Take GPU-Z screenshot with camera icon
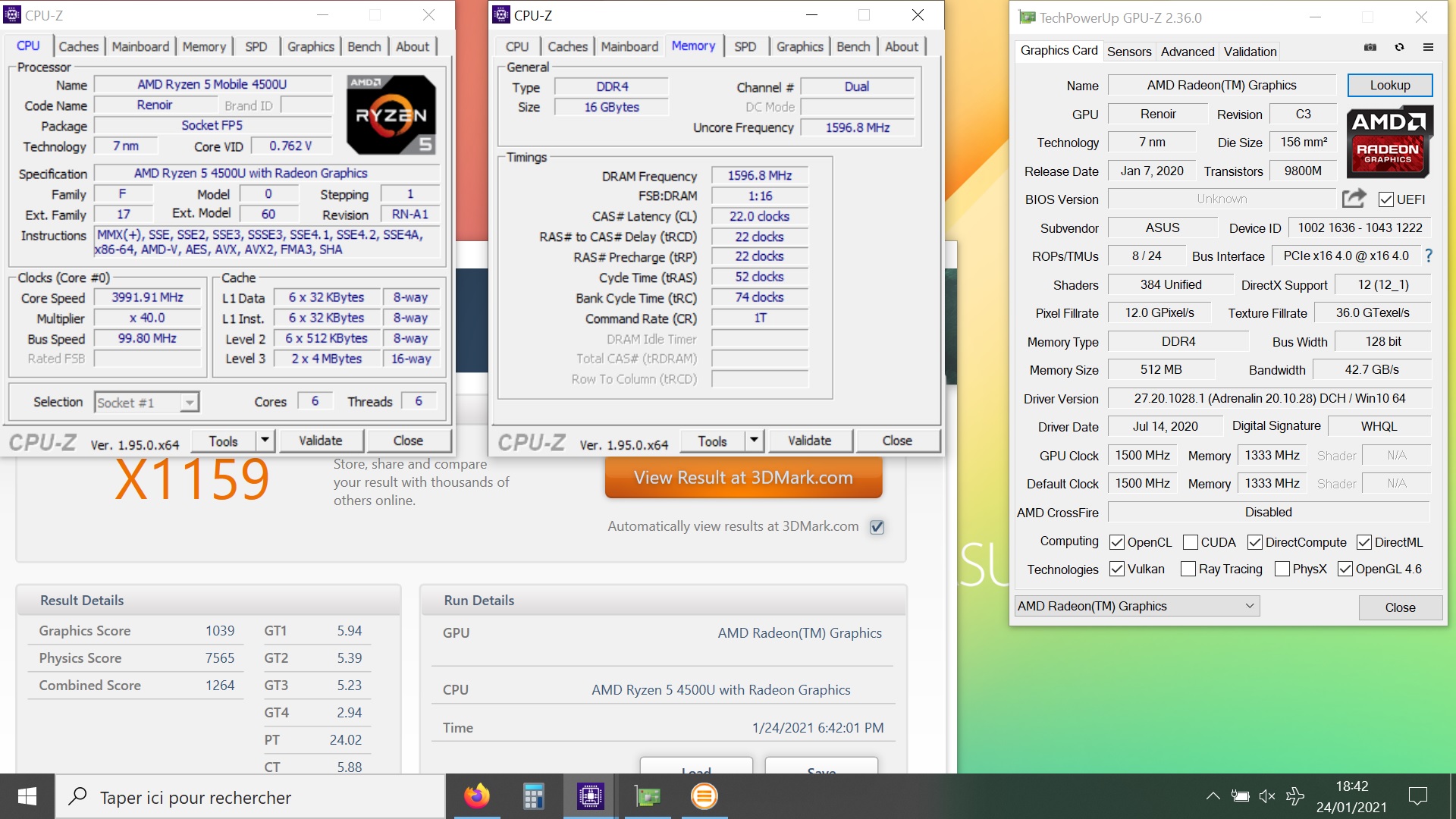 pos(1370,47)
